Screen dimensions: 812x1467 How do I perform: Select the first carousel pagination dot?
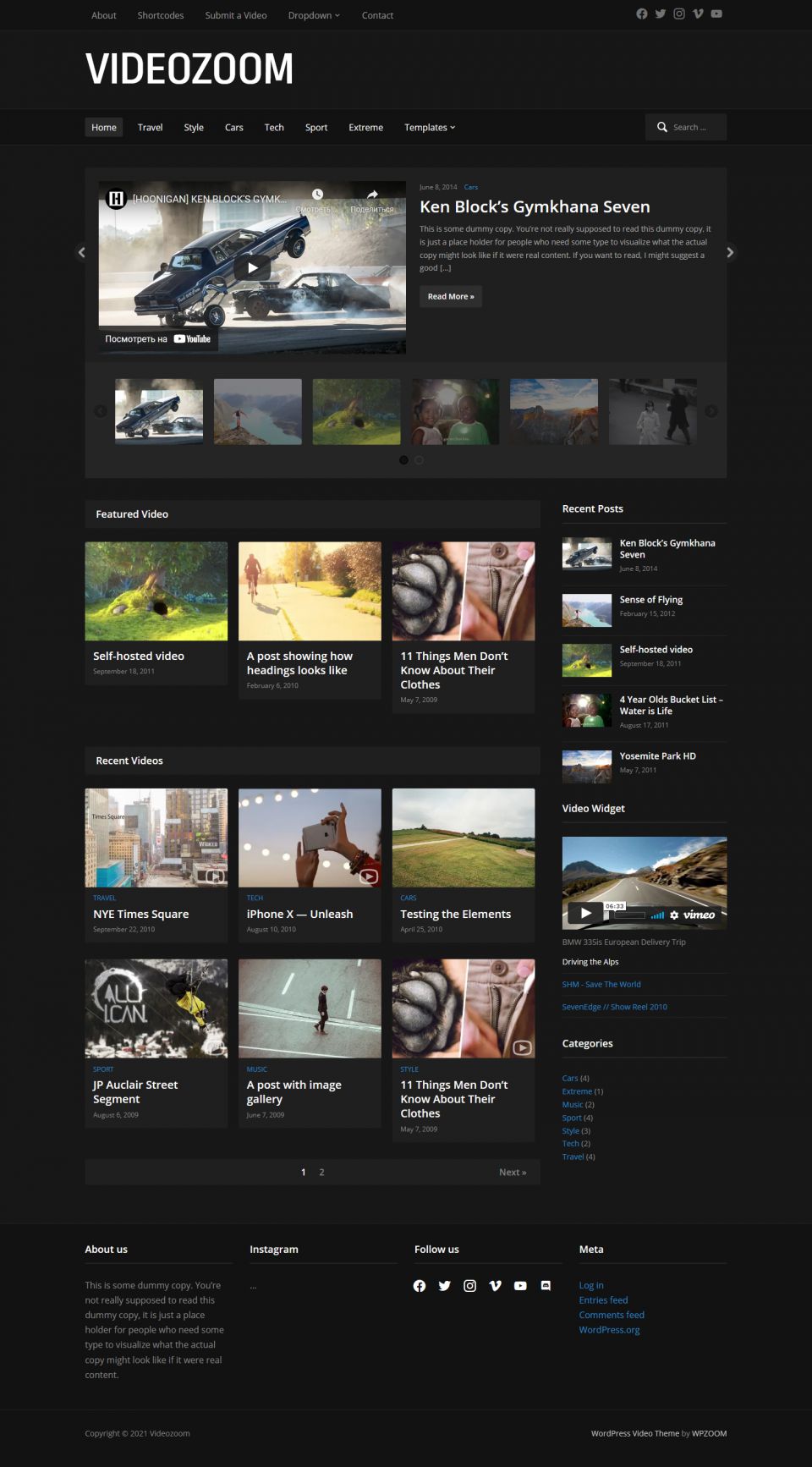click(404, 460)
